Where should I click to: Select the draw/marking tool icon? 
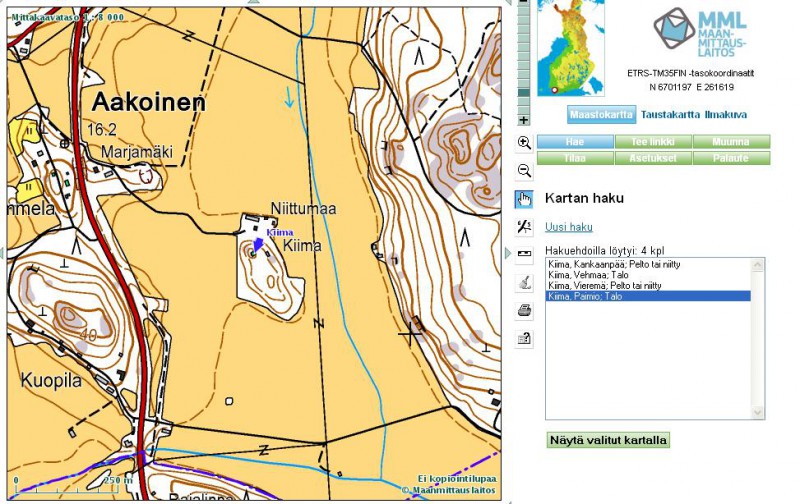(x=524, y=227)
